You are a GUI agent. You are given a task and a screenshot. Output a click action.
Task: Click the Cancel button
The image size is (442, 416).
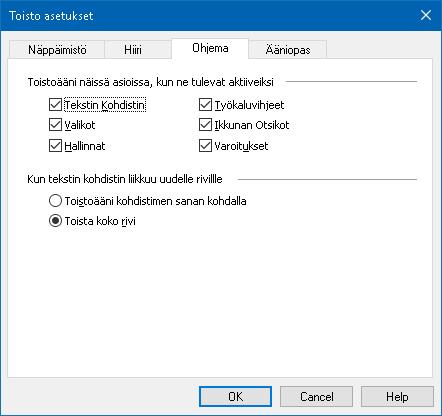click(316, 396)
